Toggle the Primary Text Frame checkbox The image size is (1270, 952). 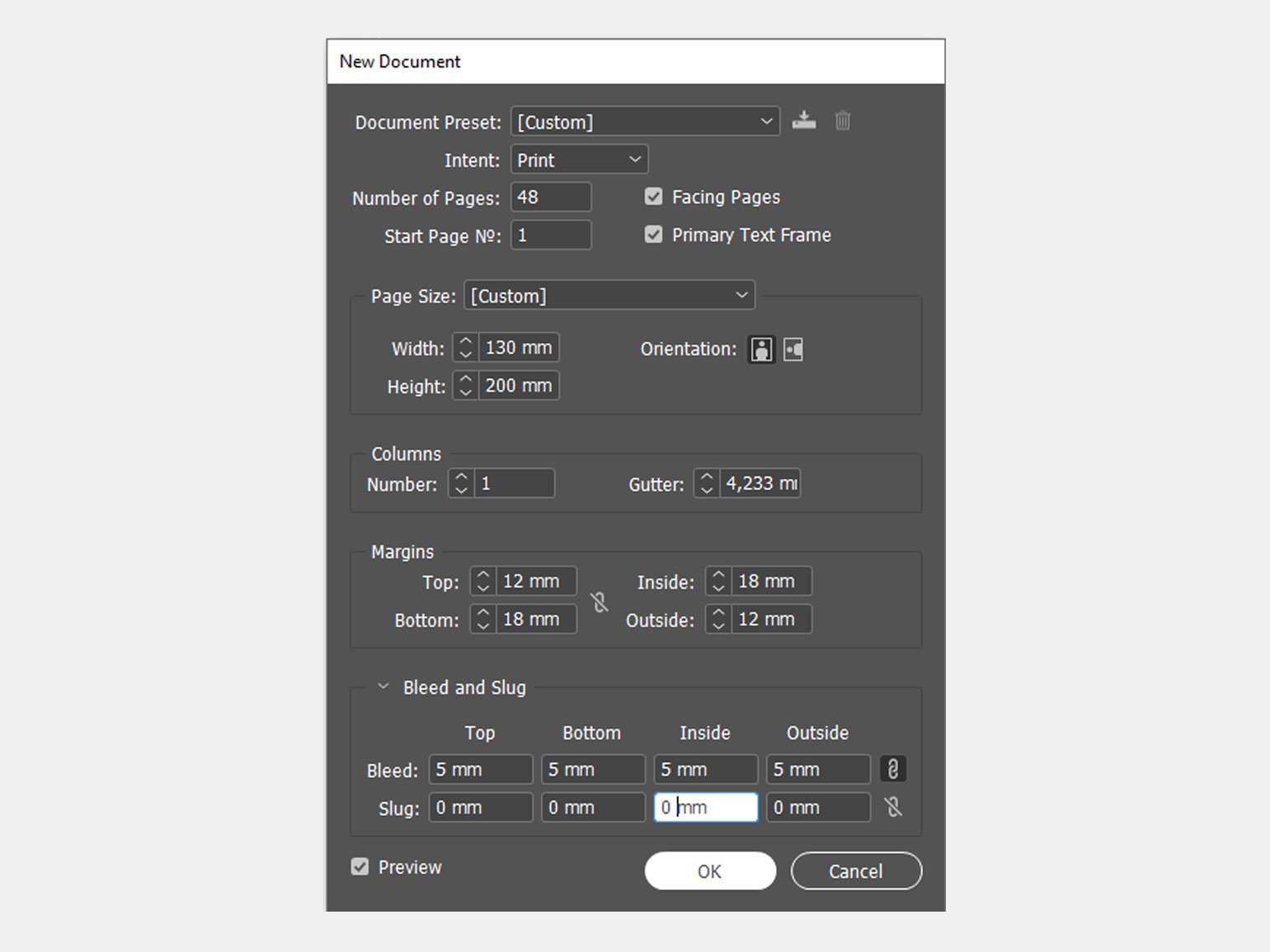[653, 235]
